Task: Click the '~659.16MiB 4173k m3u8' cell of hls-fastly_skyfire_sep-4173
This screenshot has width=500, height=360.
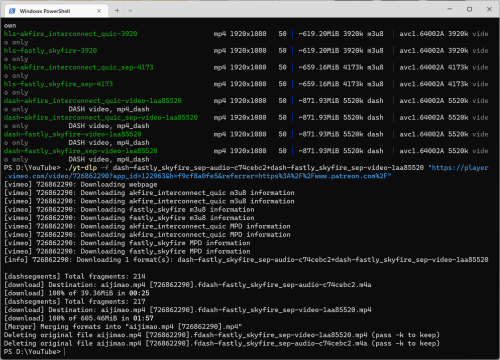Action: click(x=341, y=84)
